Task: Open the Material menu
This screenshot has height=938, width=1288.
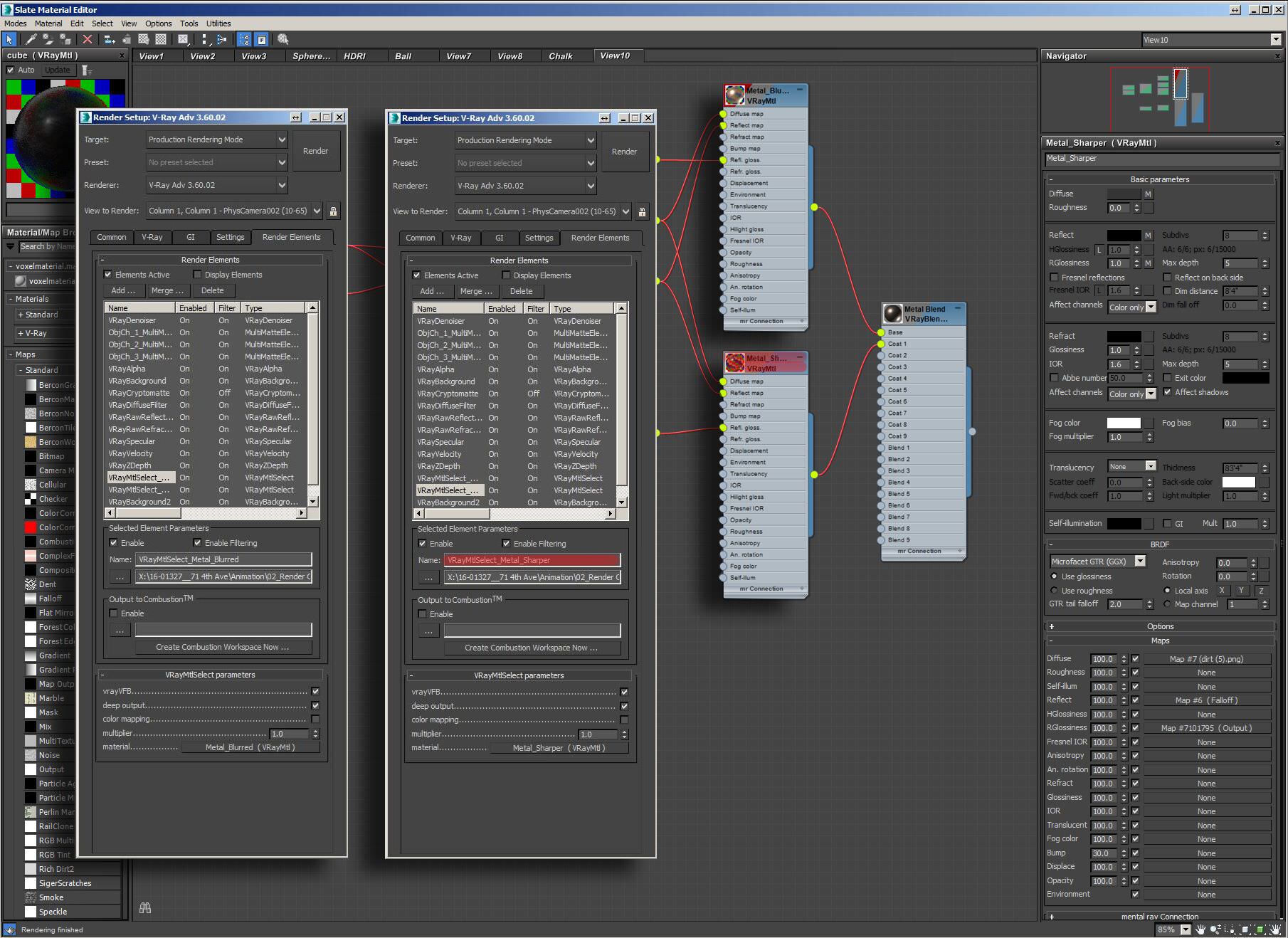Action: pyautogui.click(x=48, y=23)
